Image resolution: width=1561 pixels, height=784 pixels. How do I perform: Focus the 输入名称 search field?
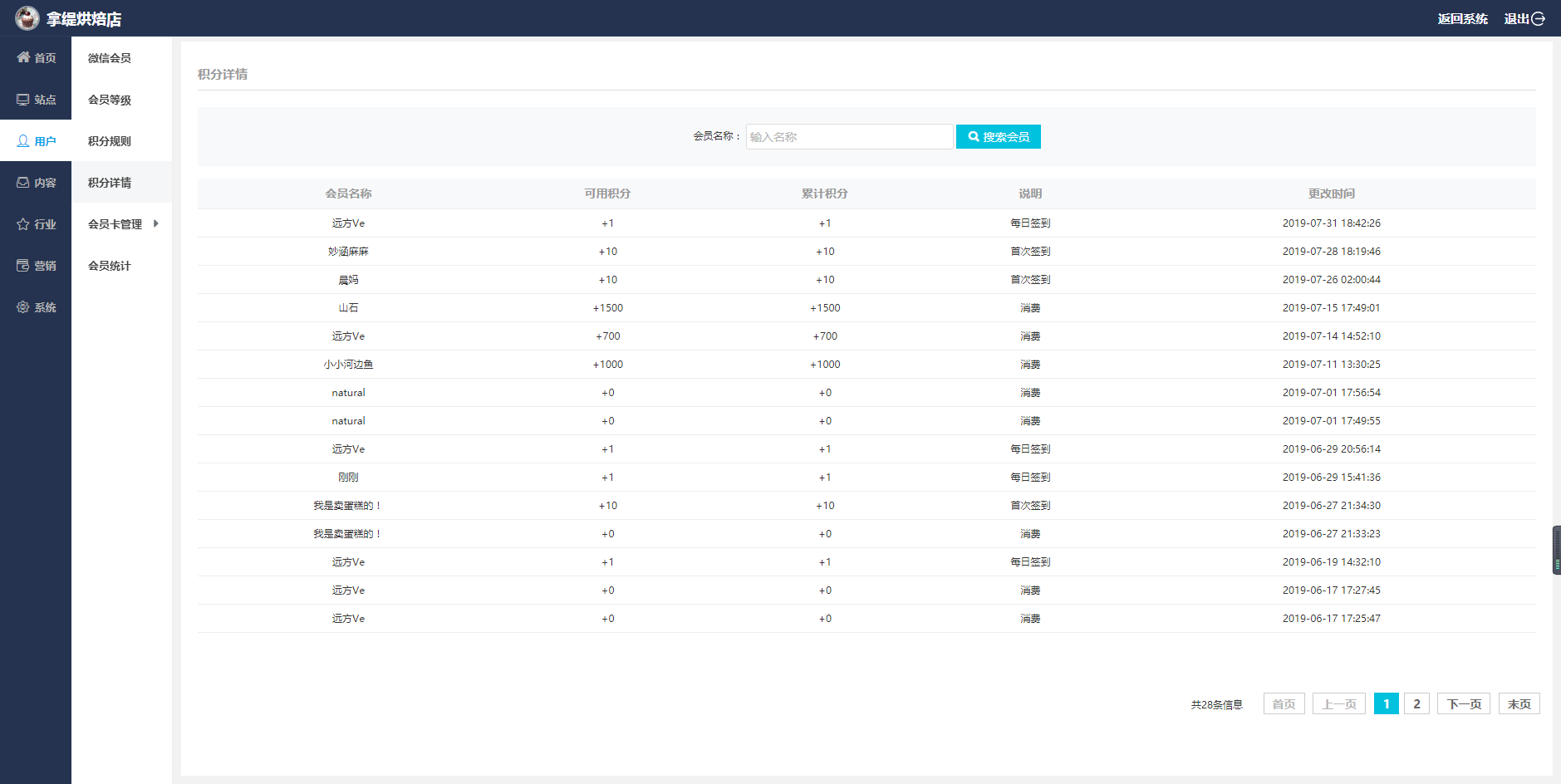(x=849, y=136)
